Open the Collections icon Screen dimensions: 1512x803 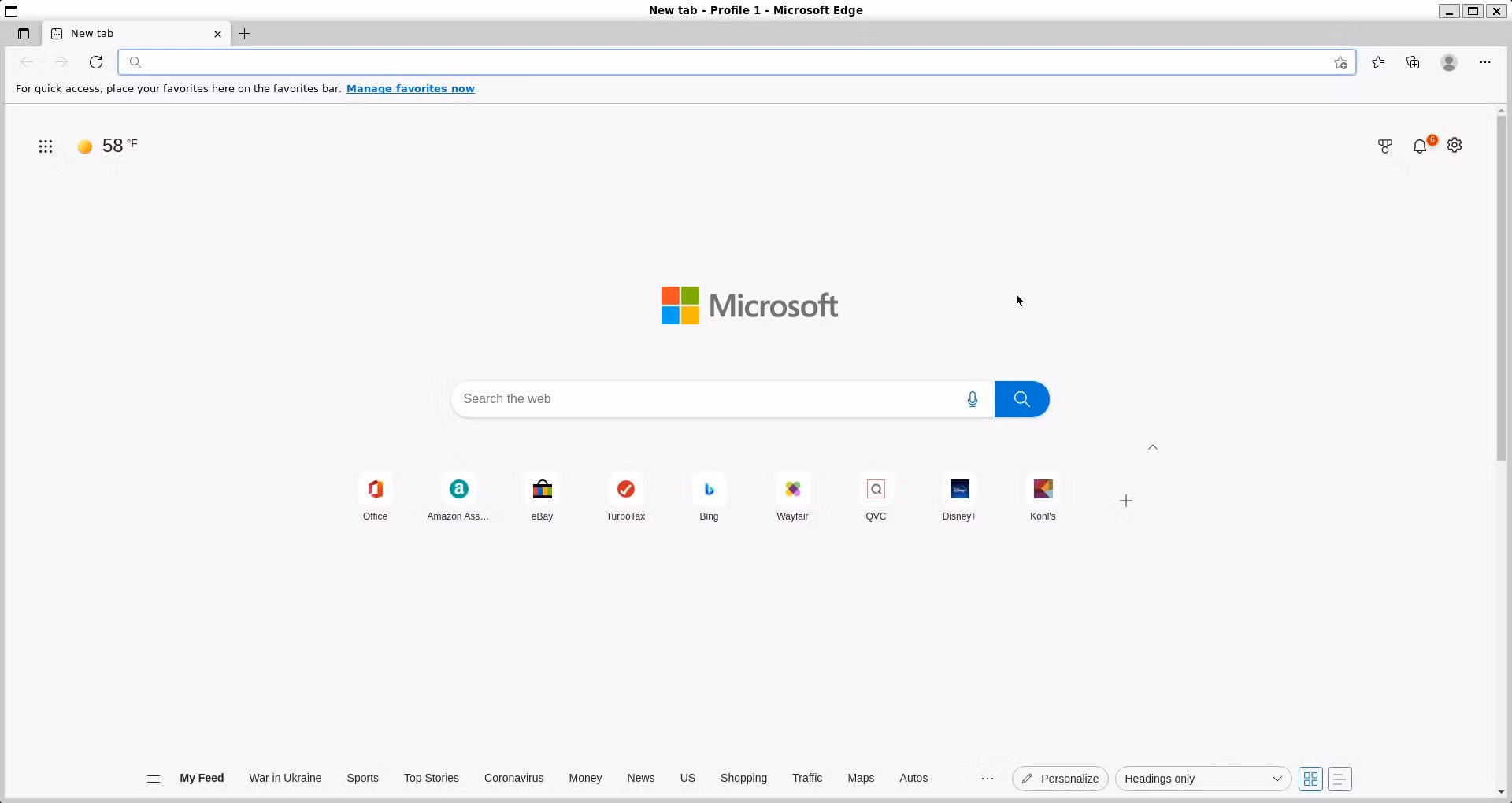click(x=1413, y=62)
